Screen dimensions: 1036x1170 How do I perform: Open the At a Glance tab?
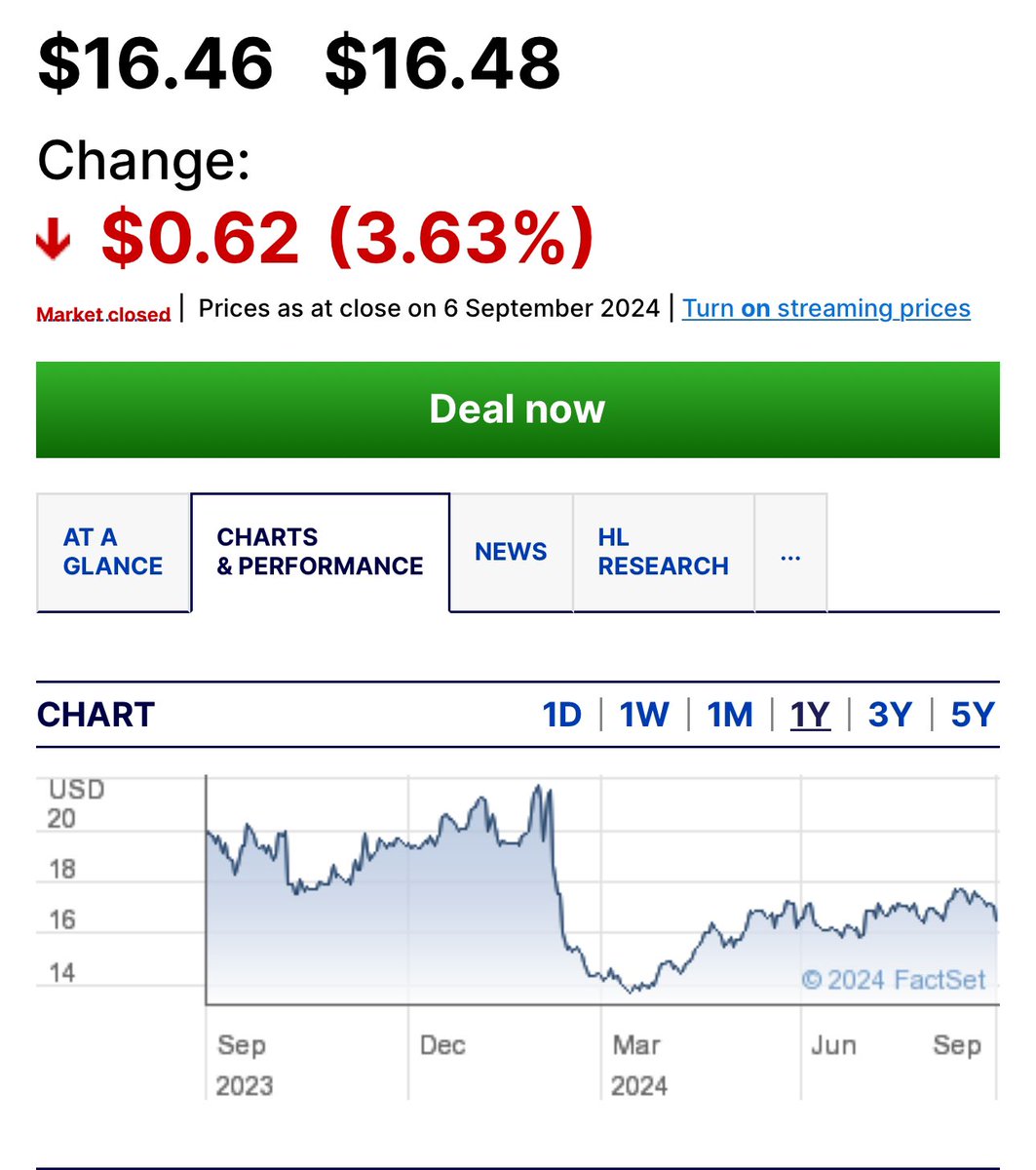point(113,552)
